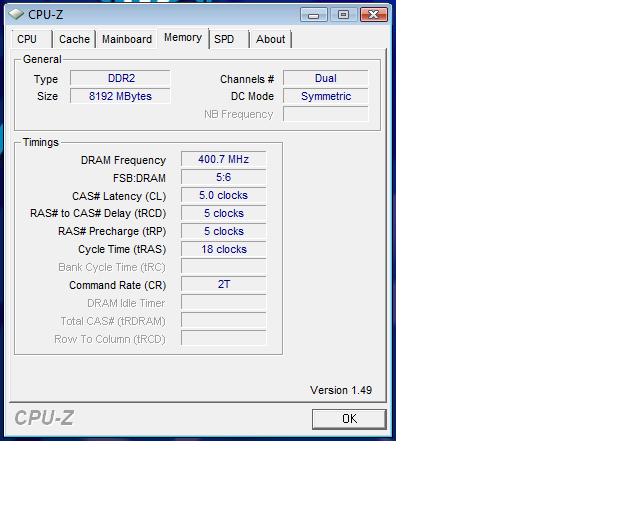640x512 pixels.
Task: Click the CPU-Z chip icon in title bar
Action: click(16, 14)
